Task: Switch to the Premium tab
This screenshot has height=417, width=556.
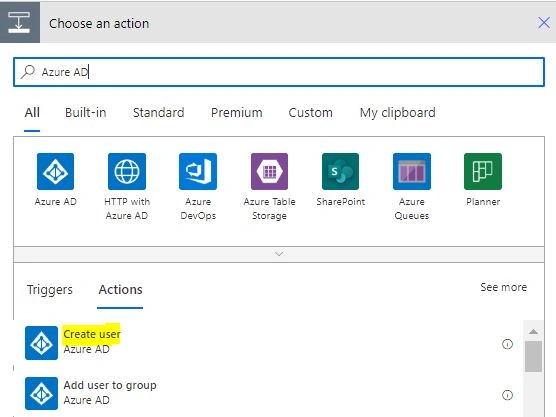Action: (x=237, y=113)
